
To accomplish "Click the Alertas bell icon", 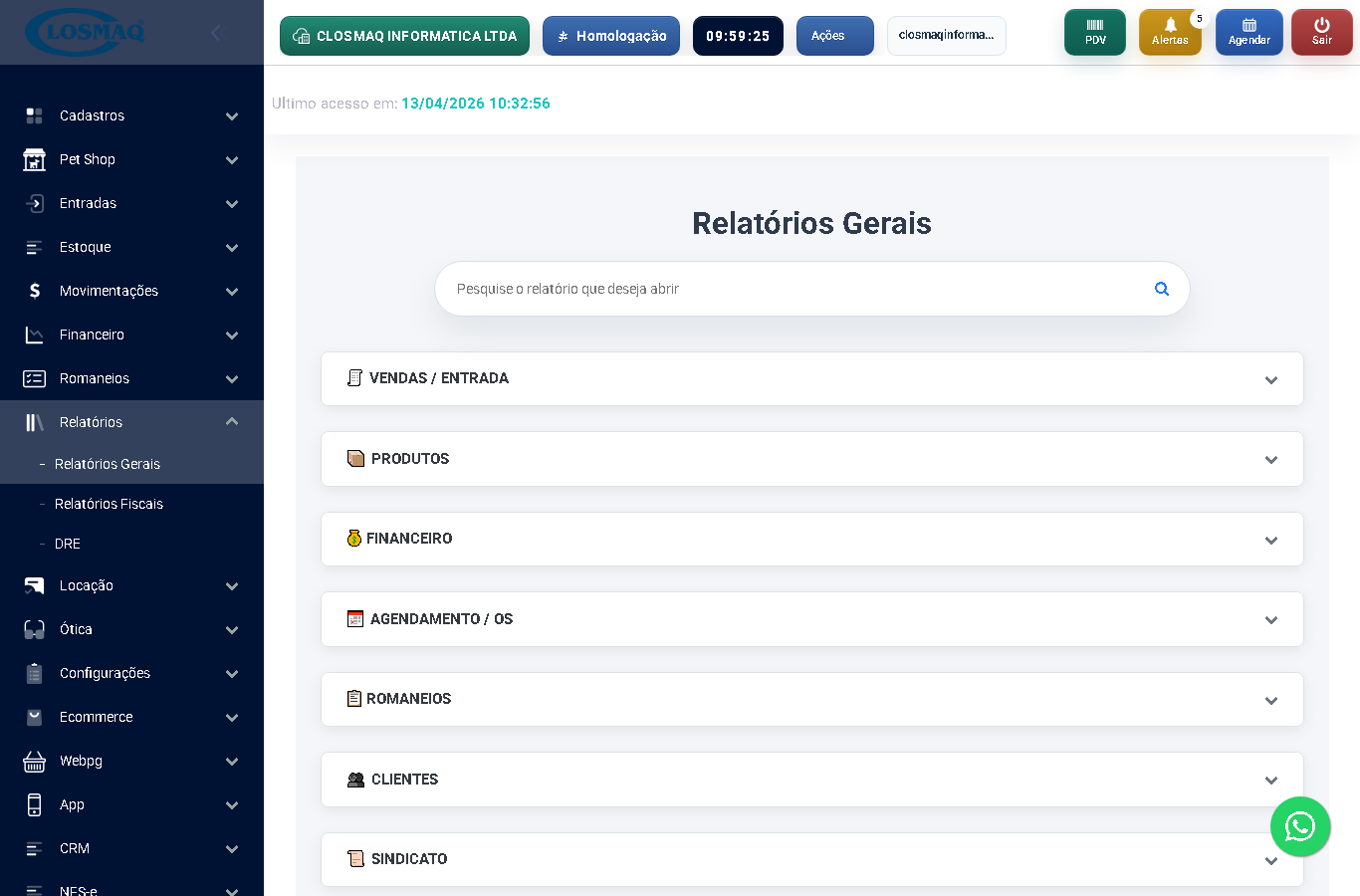I will click(x=1170, y=31).
